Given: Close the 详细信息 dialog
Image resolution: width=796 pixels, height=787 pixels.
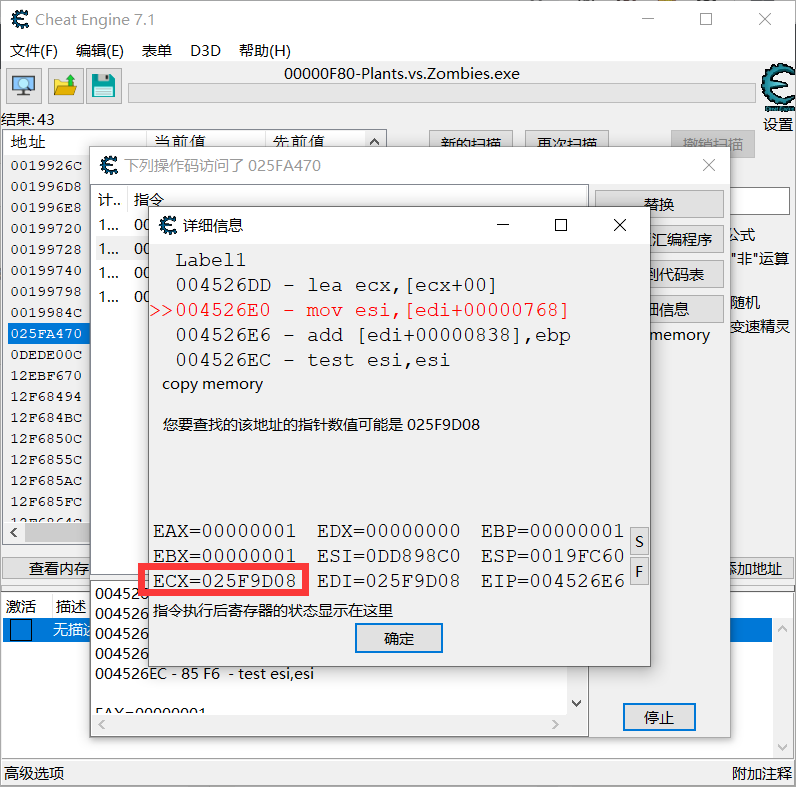Looking at the screenshot, I should (x=620, y=225).
